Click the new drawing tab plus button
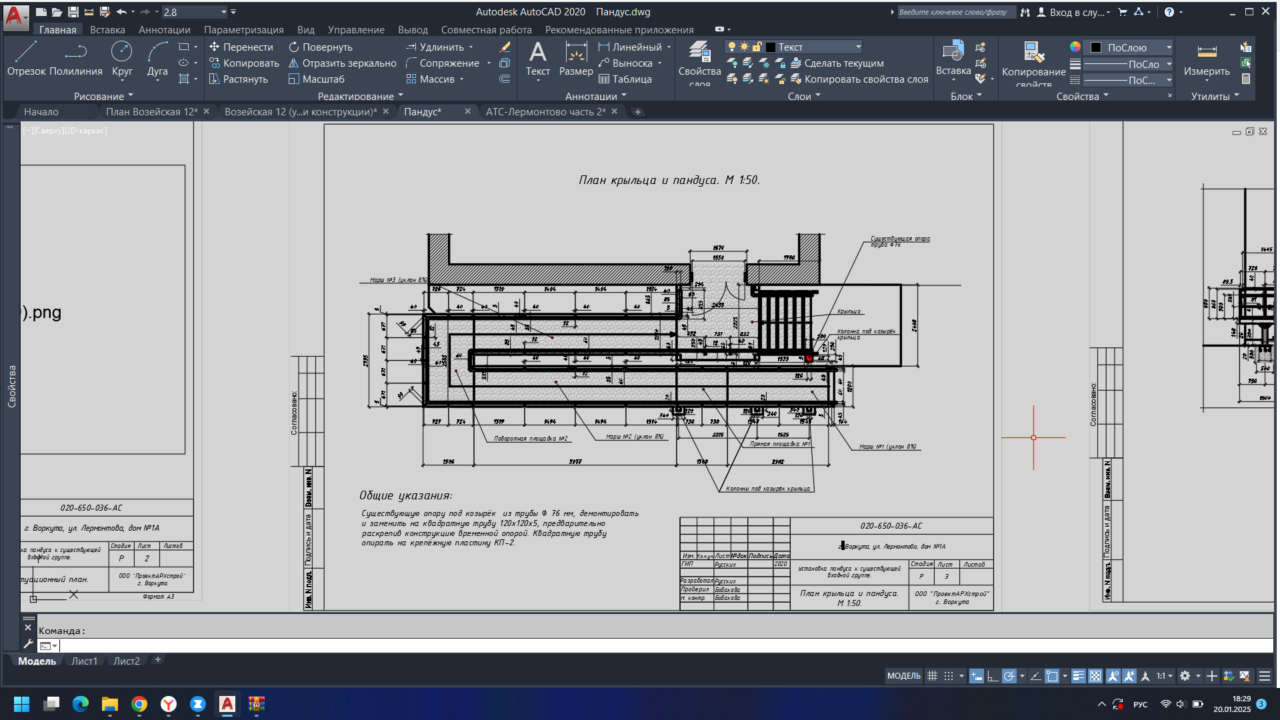Screen dimensions: 1280x720 (638, 112)
